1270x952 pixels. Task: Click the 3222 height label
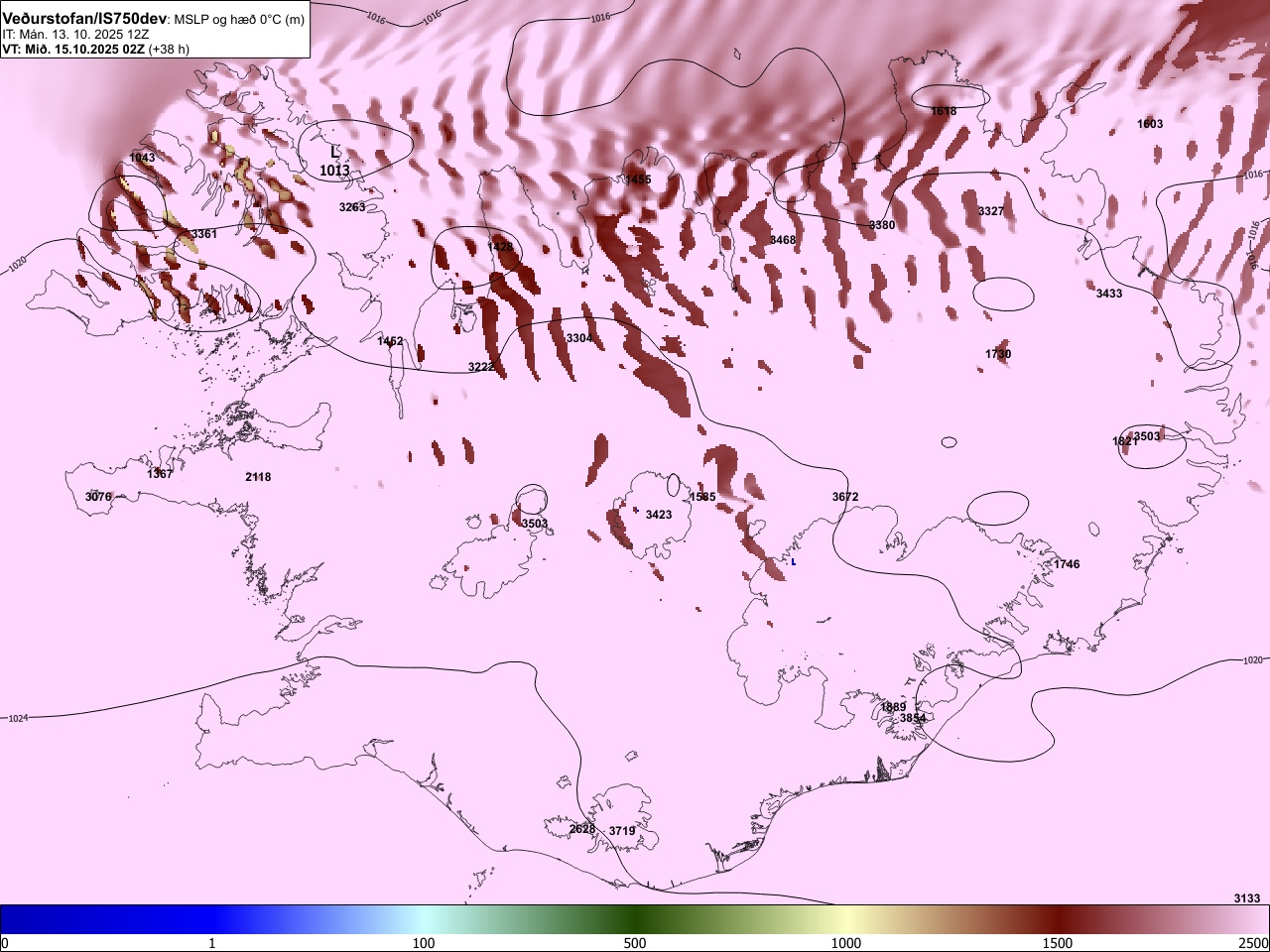(x=481, y=367)
